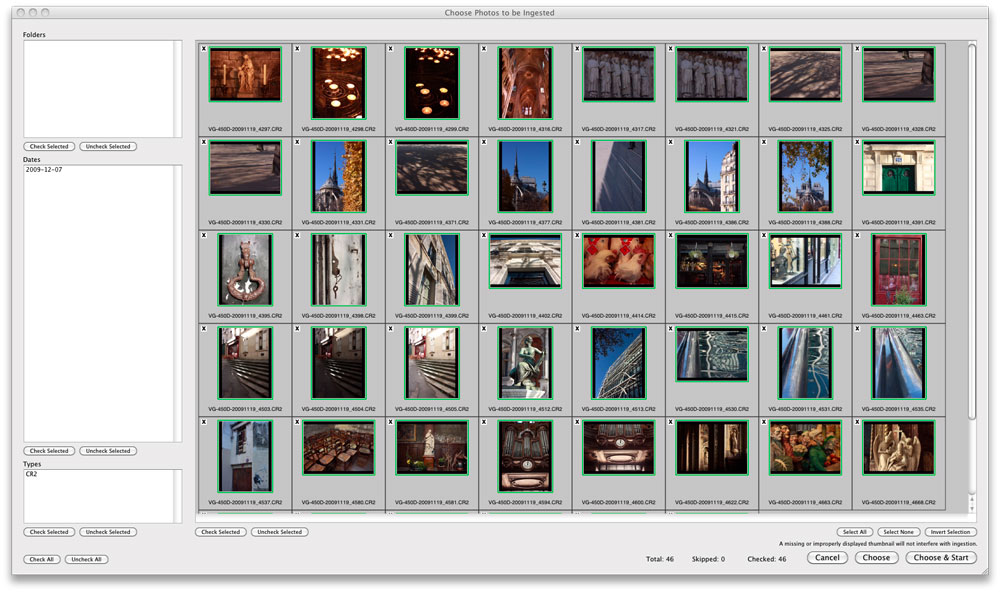Uncheck the checkbox for VG-450D-20091119_4594.CR2
1000x592 pixels.
click(484, 422)
